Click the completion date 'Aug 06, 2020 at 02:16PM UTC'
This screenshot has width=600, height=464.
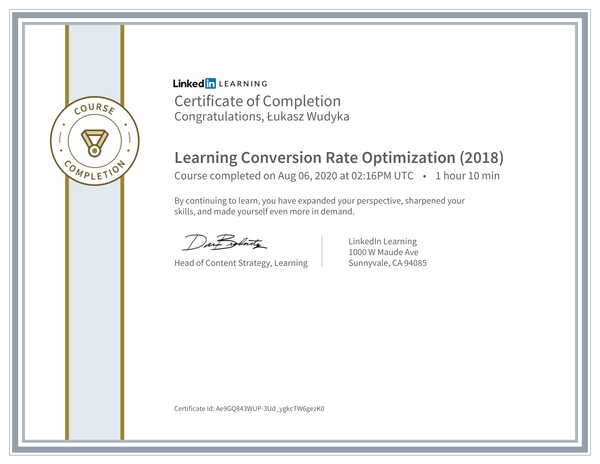346,176
